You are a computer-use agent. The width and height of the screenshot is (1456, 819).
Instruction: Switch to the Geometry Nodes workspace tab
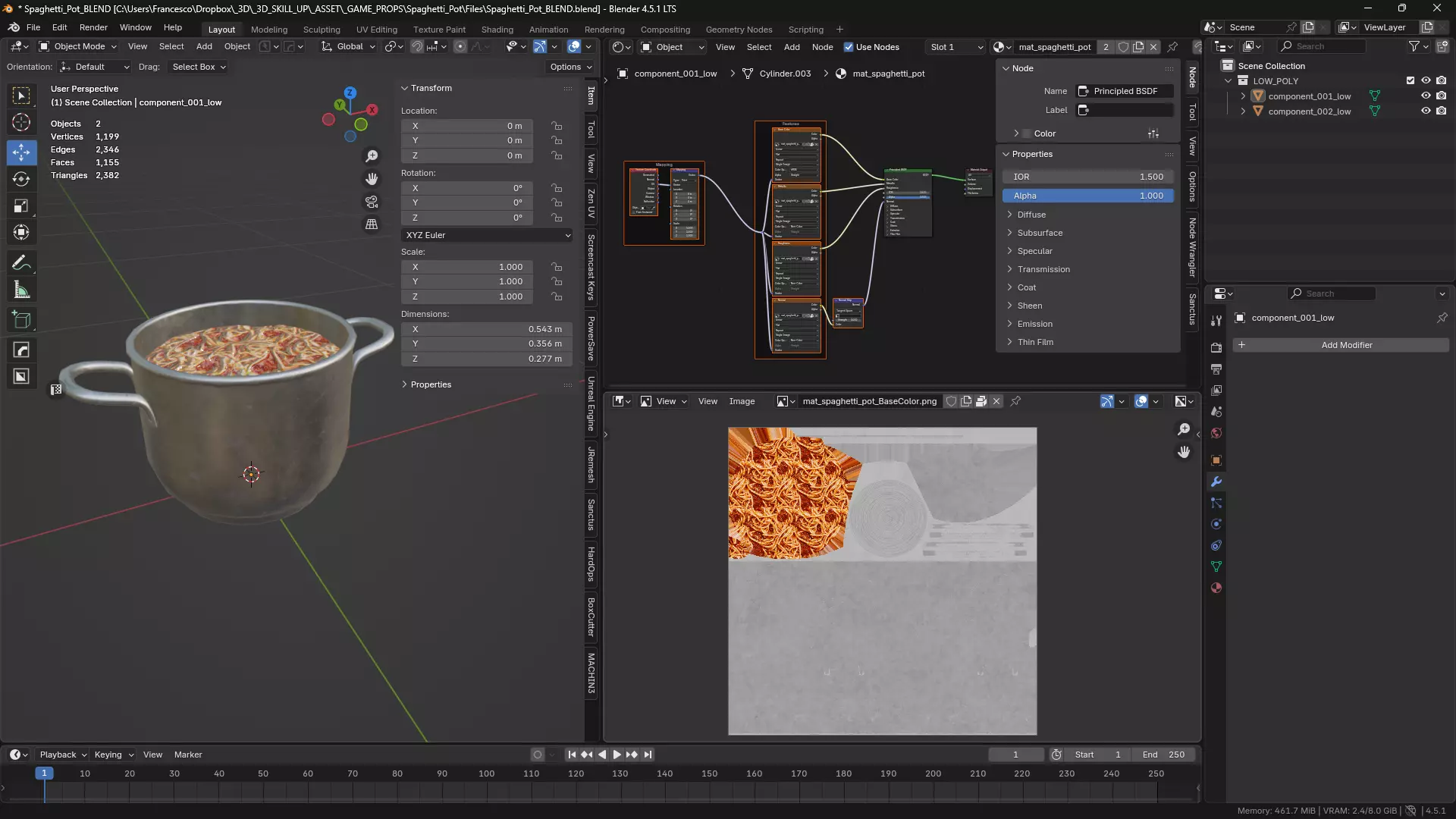coord(739,30)
